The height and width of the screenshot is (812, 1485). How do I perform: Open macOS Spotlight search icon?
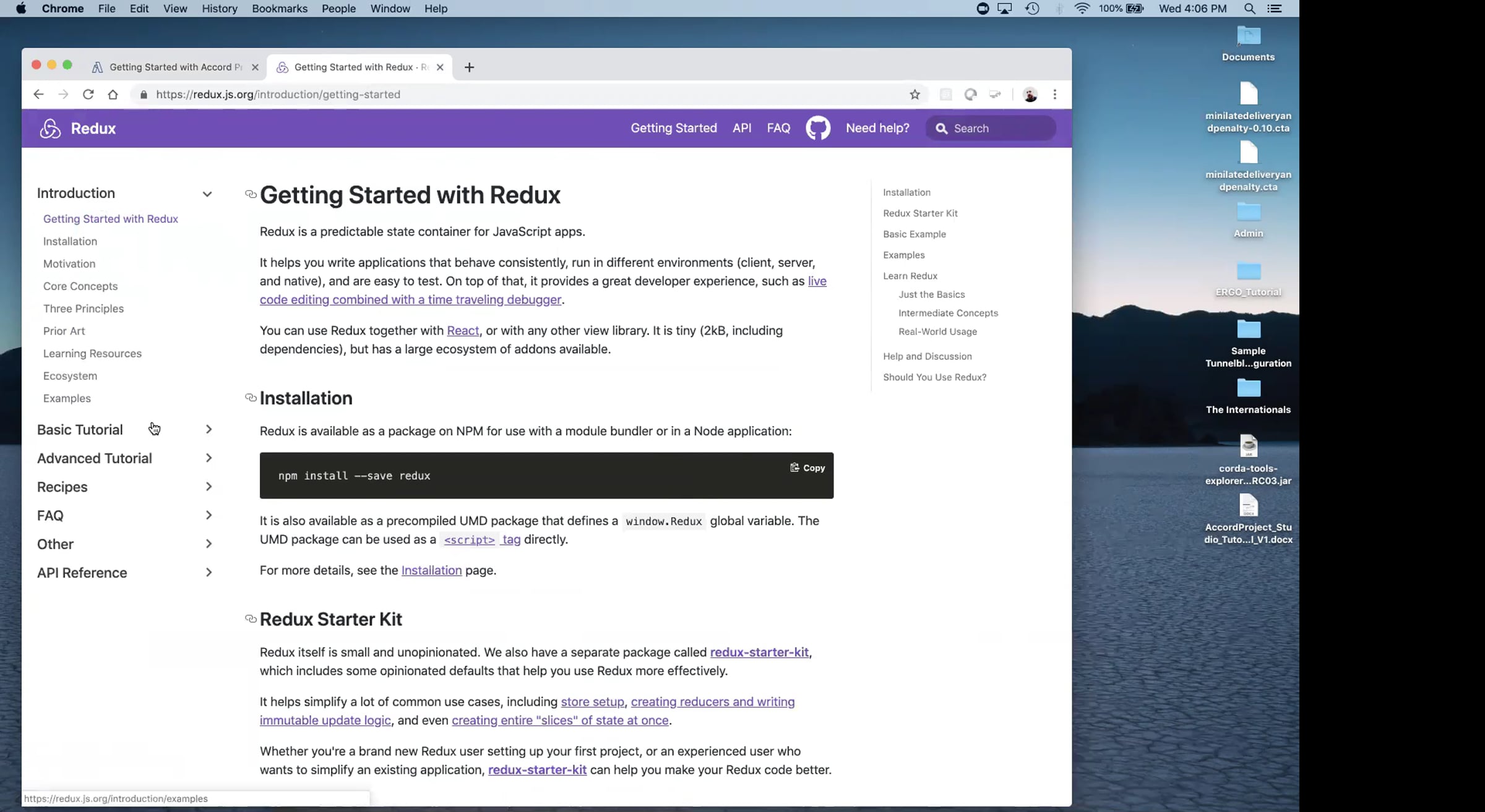point(1249,9)
